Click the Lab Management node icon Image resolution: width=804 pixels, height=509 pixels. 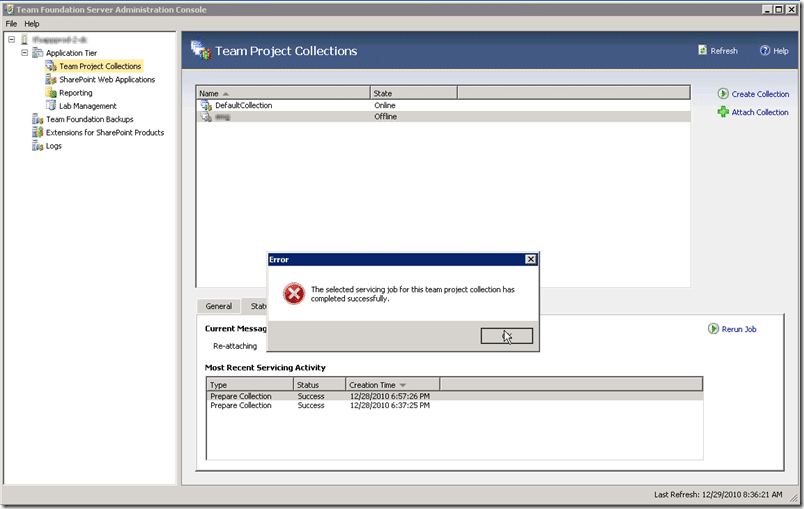point(51,106)
